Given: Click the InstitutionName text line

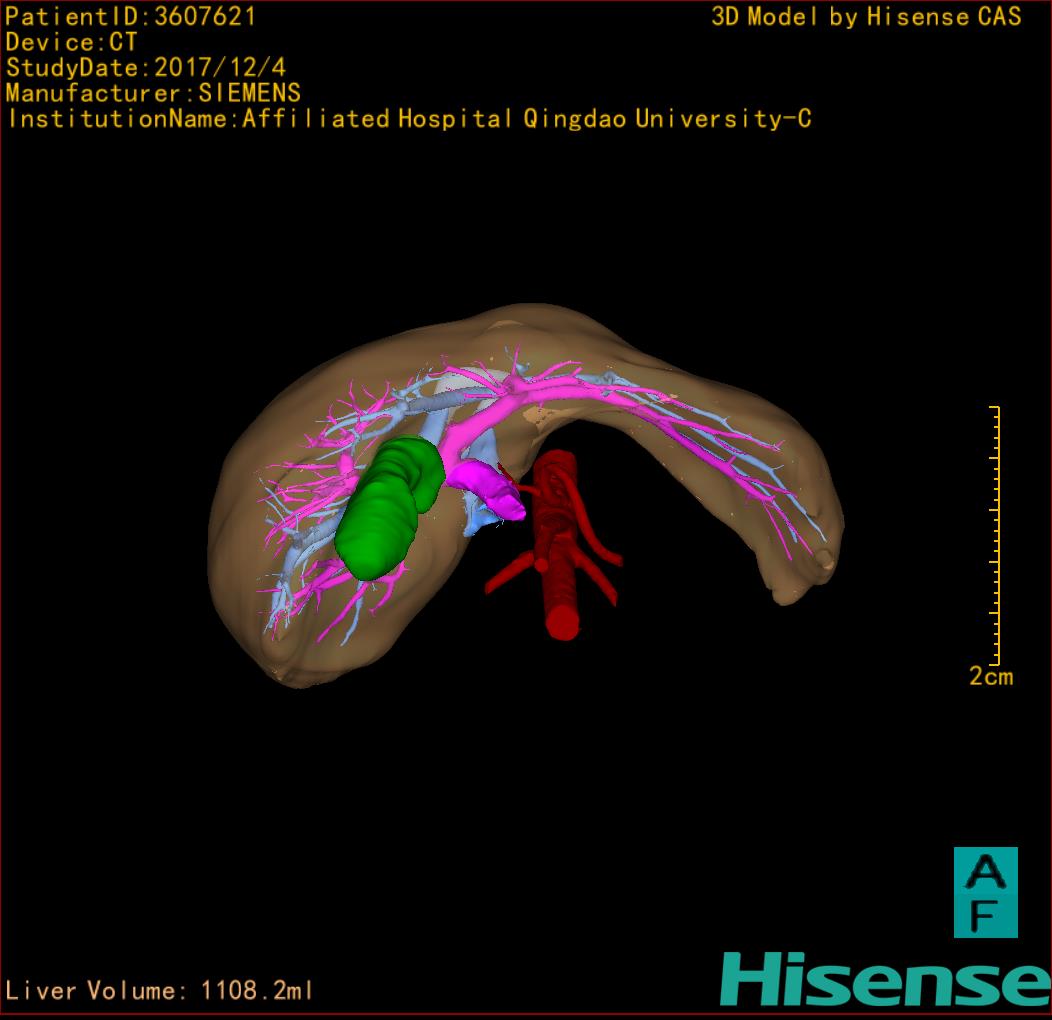Looking at the screenshot, I should click(x=408, y=119).
